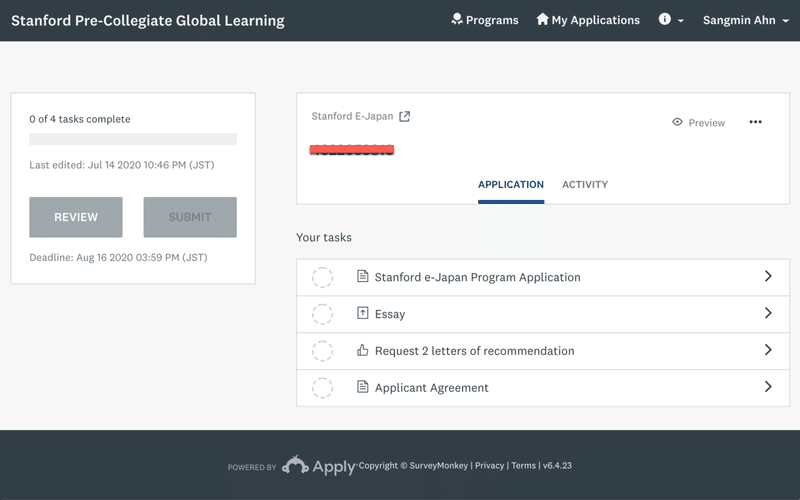
Task: Open the Applicant Agreement task
Action: click(543, 388)
